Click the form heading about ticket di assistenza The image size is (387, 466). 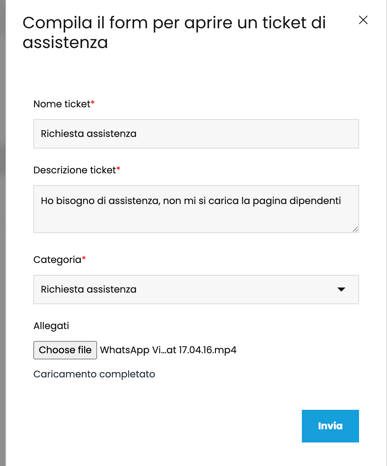tap(174, 32)
